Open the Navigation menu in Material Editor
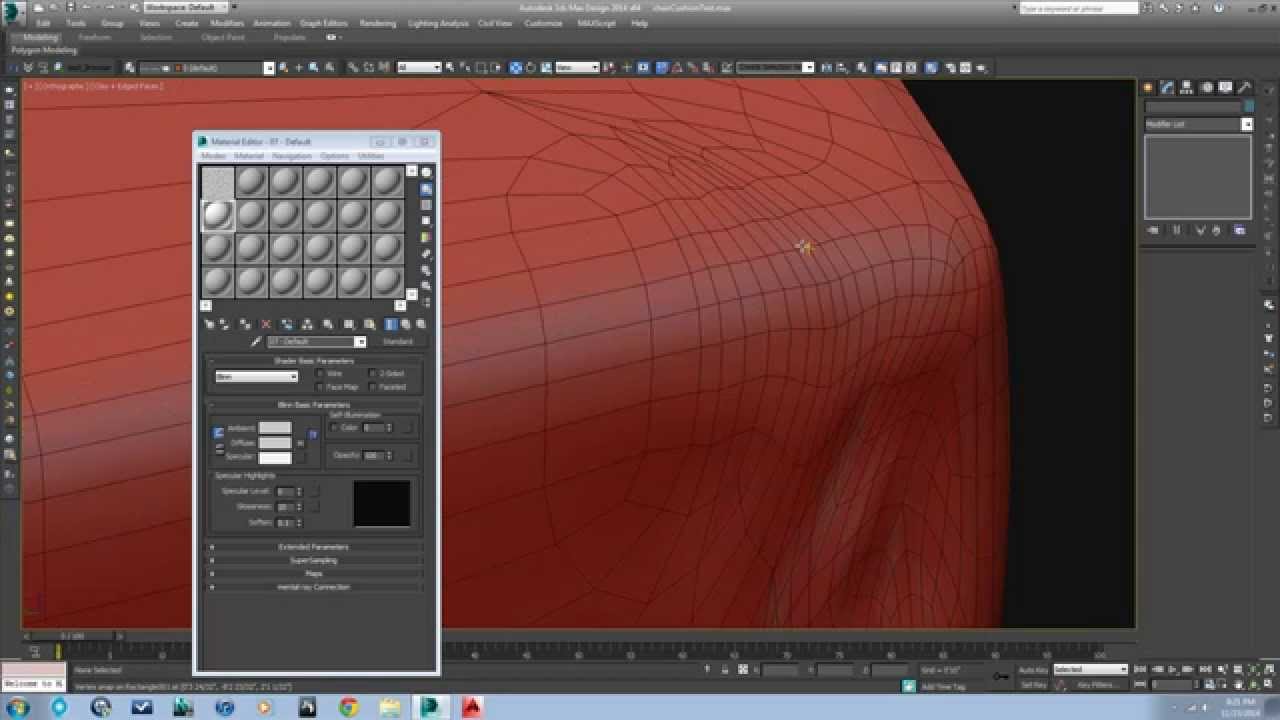The height and width of the screenshot is (720, 1280). [292, 156]
